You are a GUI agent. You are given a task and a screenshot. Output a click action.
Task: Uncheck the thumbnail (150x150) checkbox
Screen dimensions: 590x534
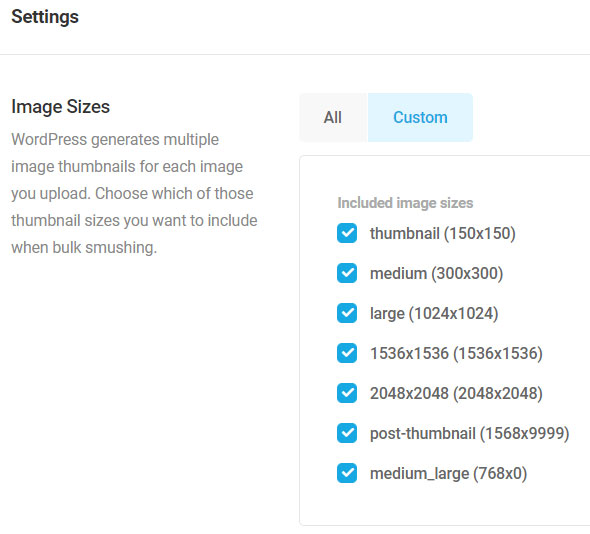(347, 233)
